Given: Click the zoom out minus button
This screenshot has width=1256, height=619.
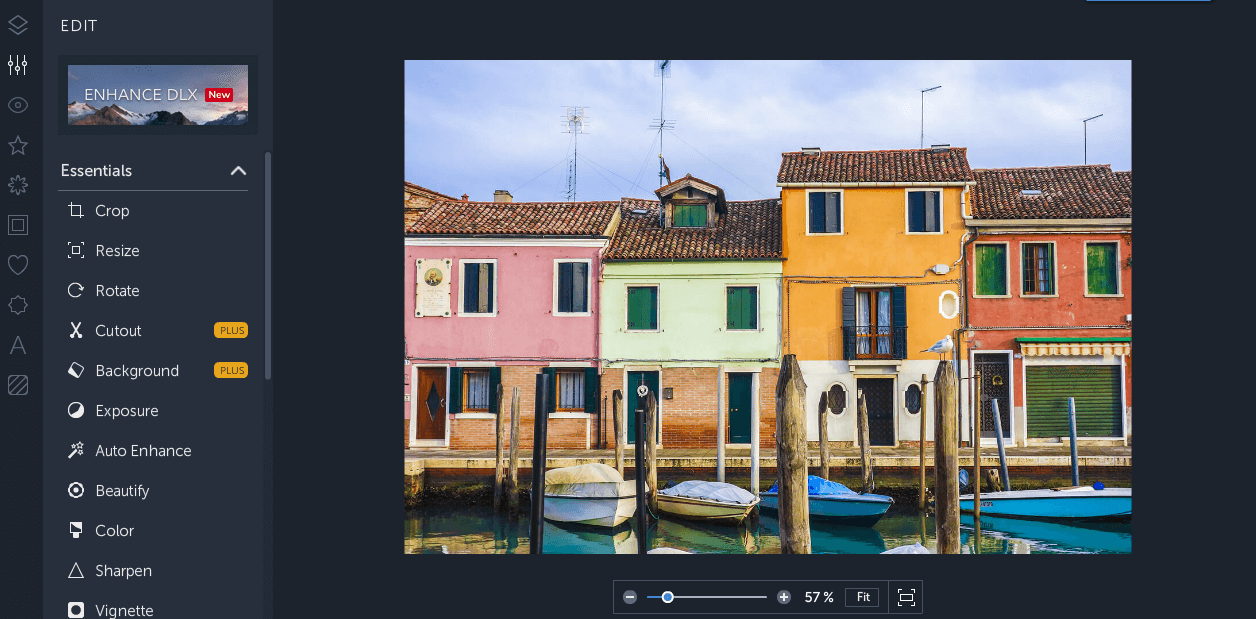Looking at the screenshot, I should tap(630, 597).
